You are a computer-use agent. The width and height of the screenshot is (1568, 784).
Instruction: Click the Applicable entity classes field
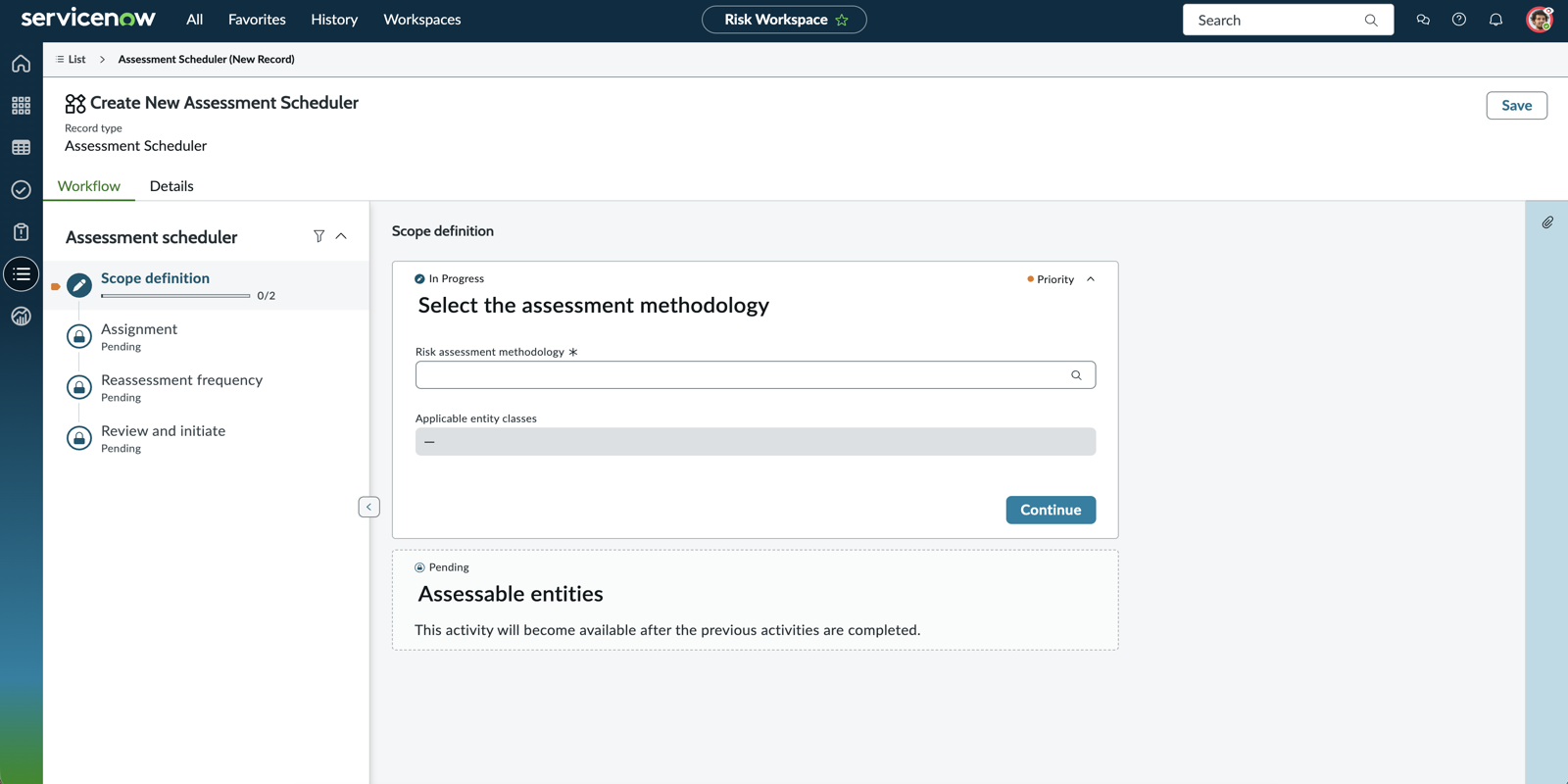click(755, 442)
